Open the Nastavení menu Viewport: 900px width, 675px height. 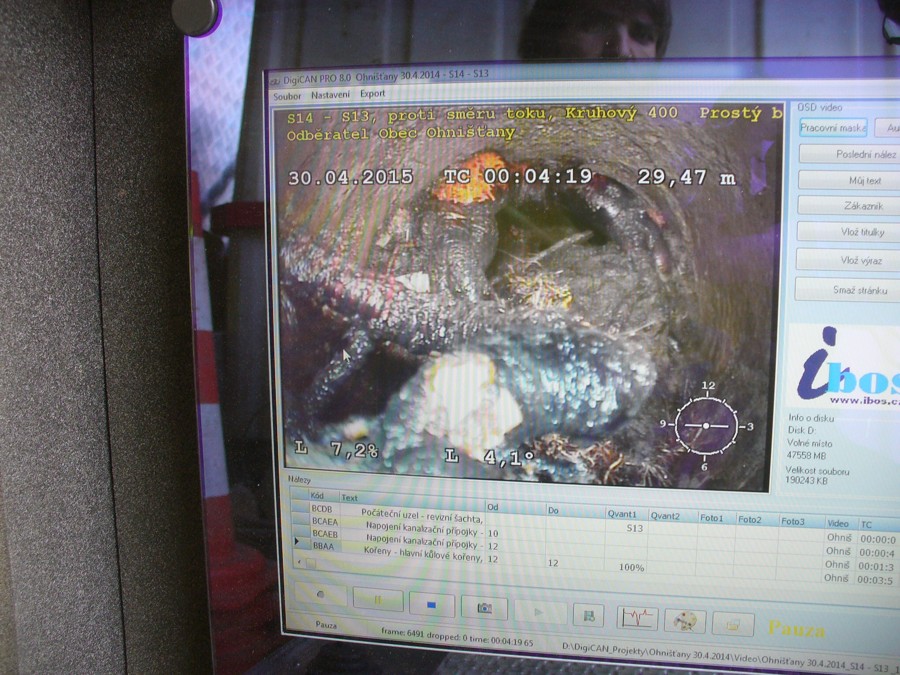(x=330, y=95)
